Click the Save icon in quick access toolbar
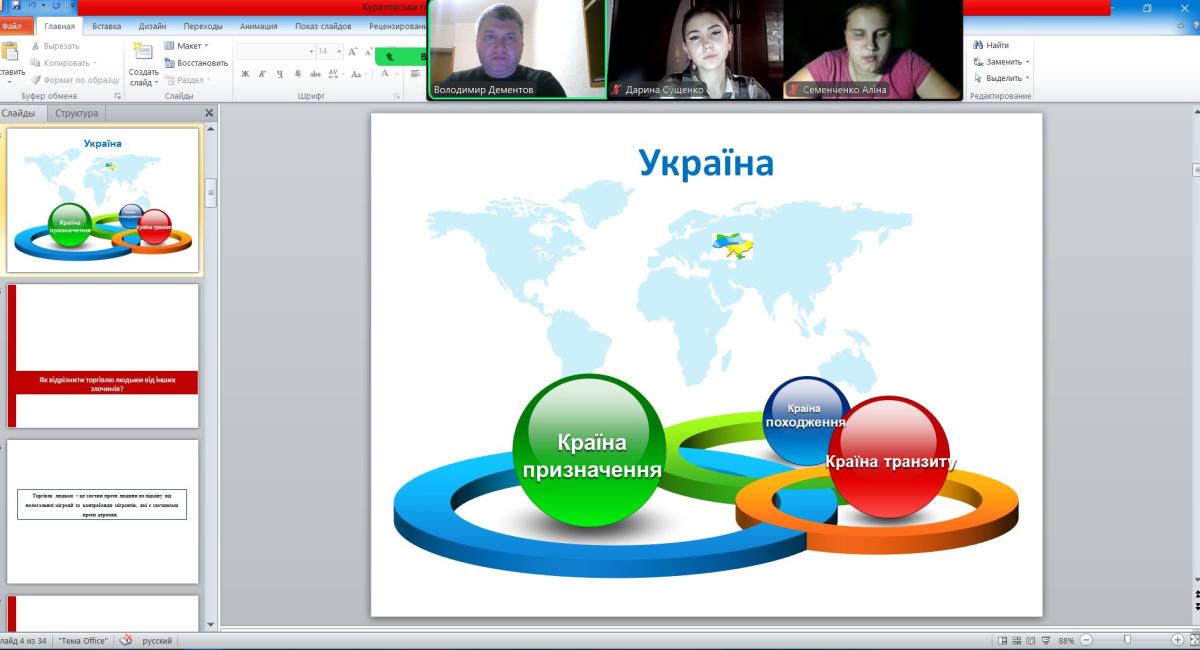The height and width of the screenshot is (650, 1200). (x=15, y=6)
